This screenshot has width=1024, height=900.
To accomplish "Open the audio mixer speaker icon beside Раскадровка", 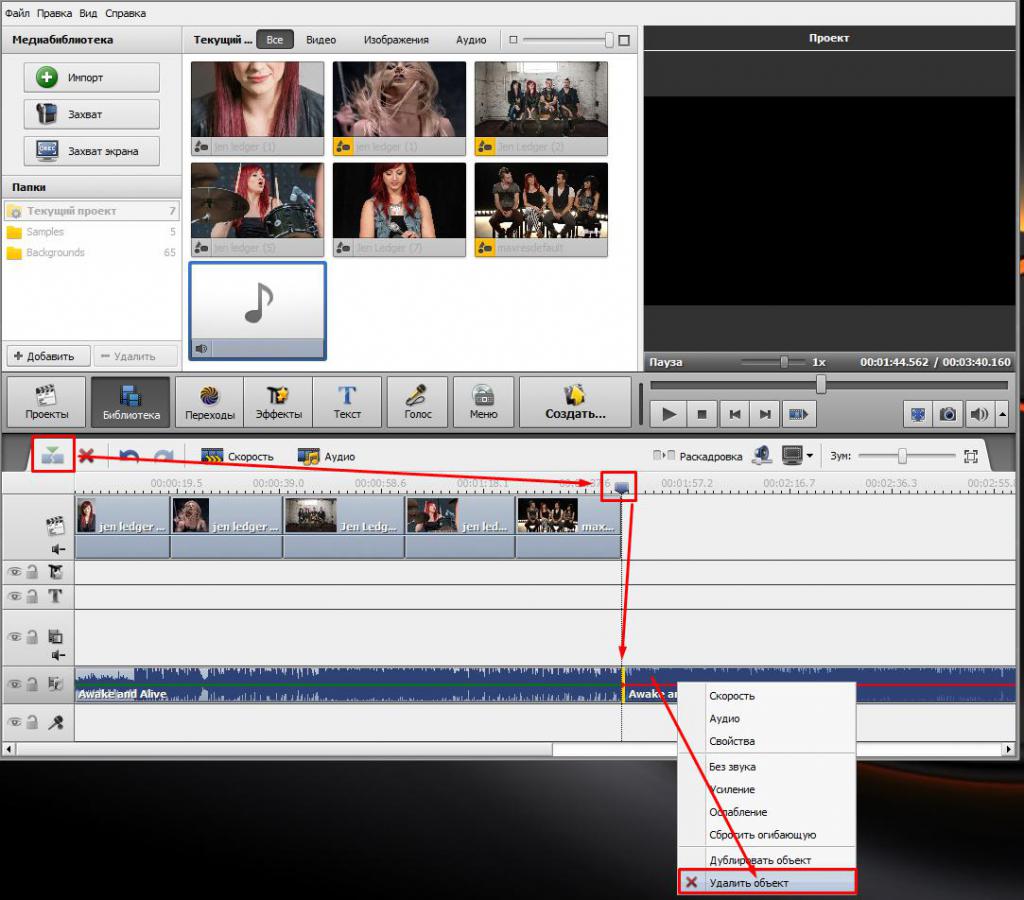I will click(x=761, y=455).
